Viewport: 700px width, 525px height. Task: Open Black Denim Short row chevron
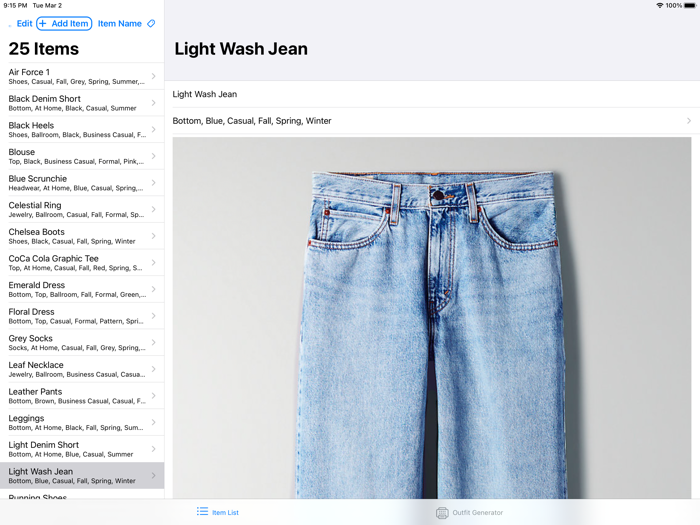[154, 103]
